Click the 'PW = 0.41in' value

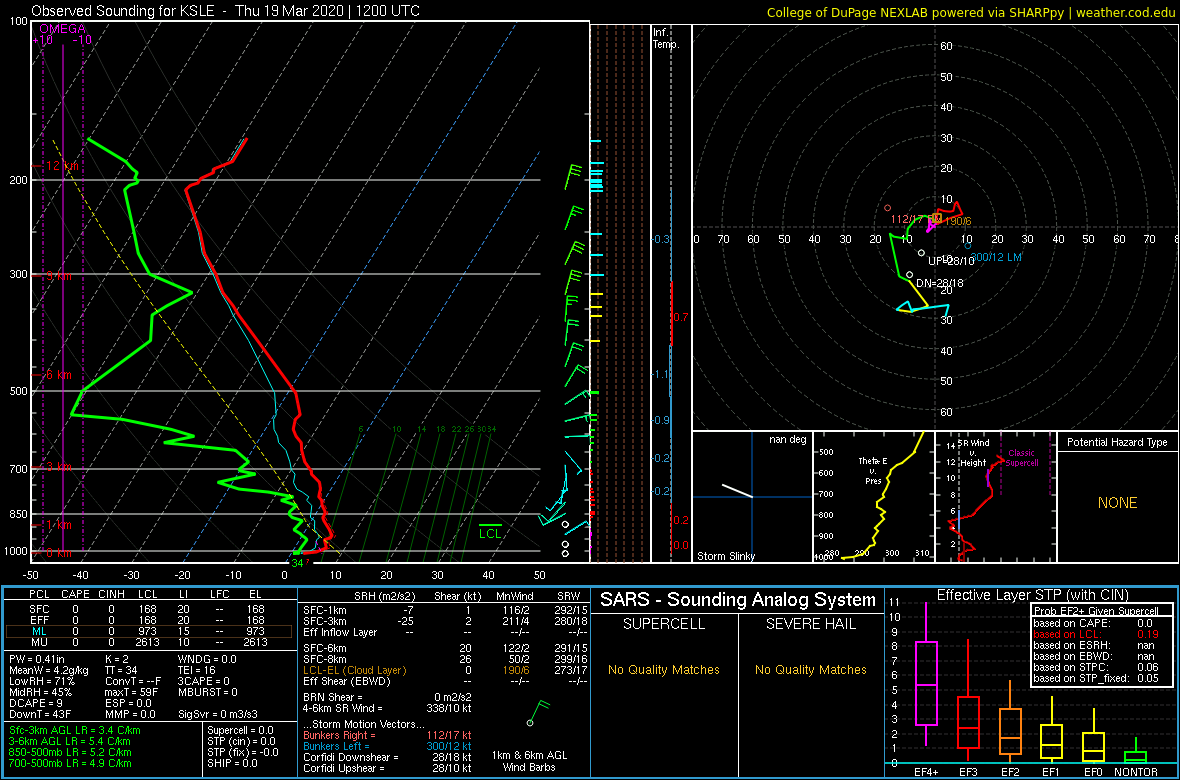coord(39,659)
